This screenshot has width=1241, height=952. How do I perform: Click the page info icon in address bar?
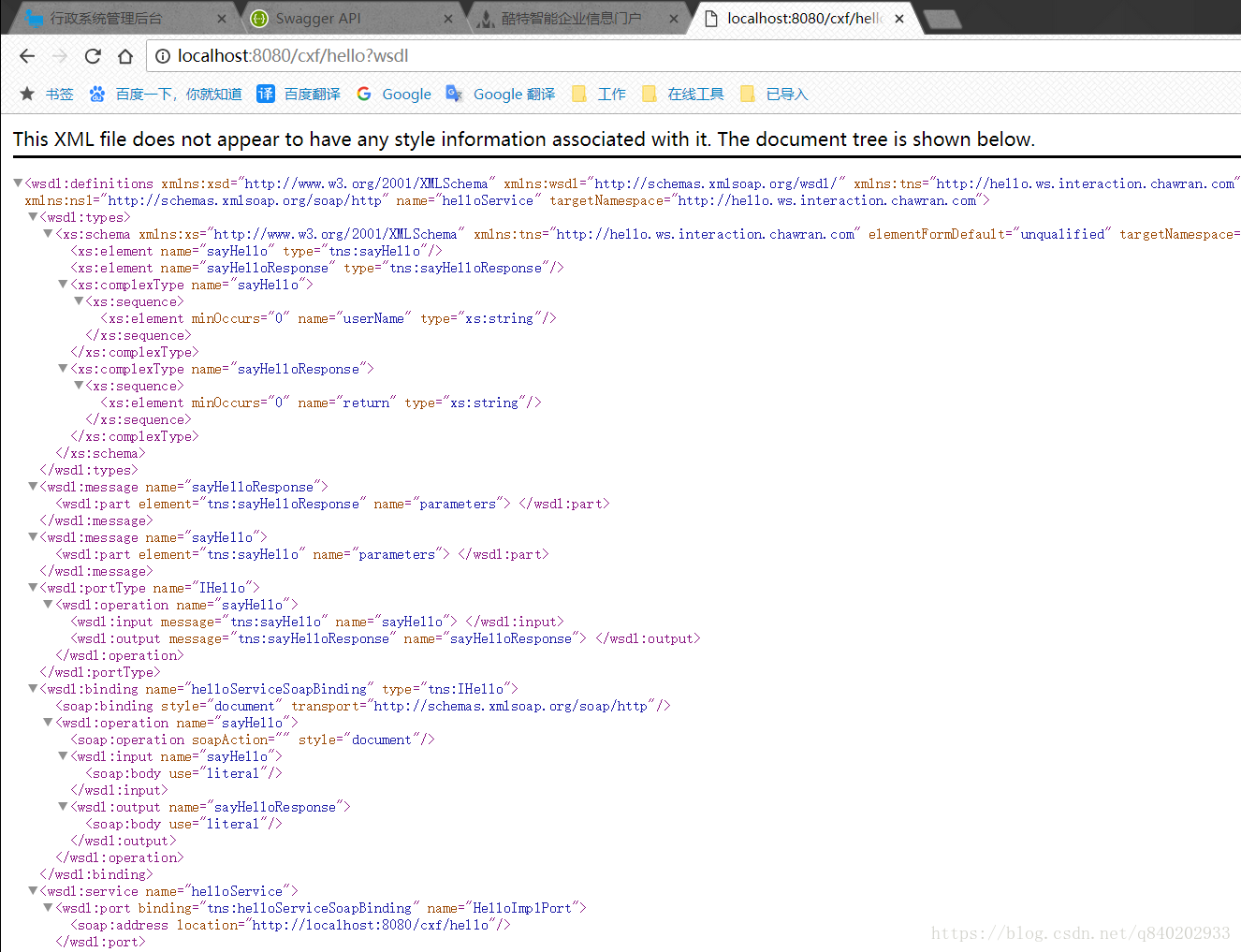coord(164,56)
